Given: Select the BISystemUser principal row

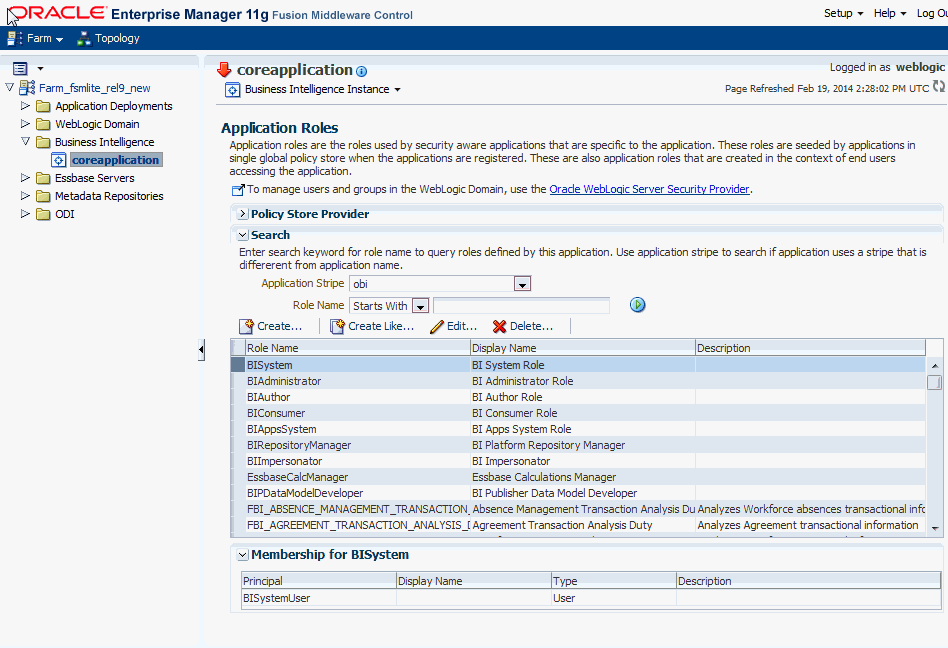Looking at the screenshot, I should point(591,598).
